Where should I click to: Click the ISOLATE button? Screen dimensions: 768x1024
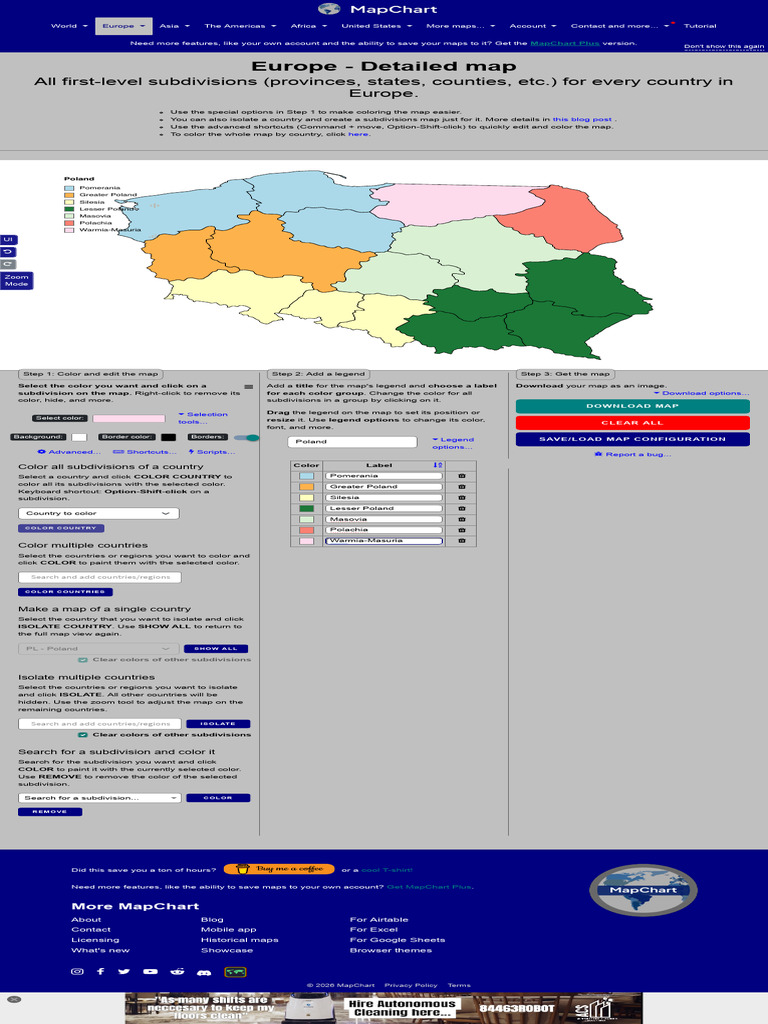217,724
